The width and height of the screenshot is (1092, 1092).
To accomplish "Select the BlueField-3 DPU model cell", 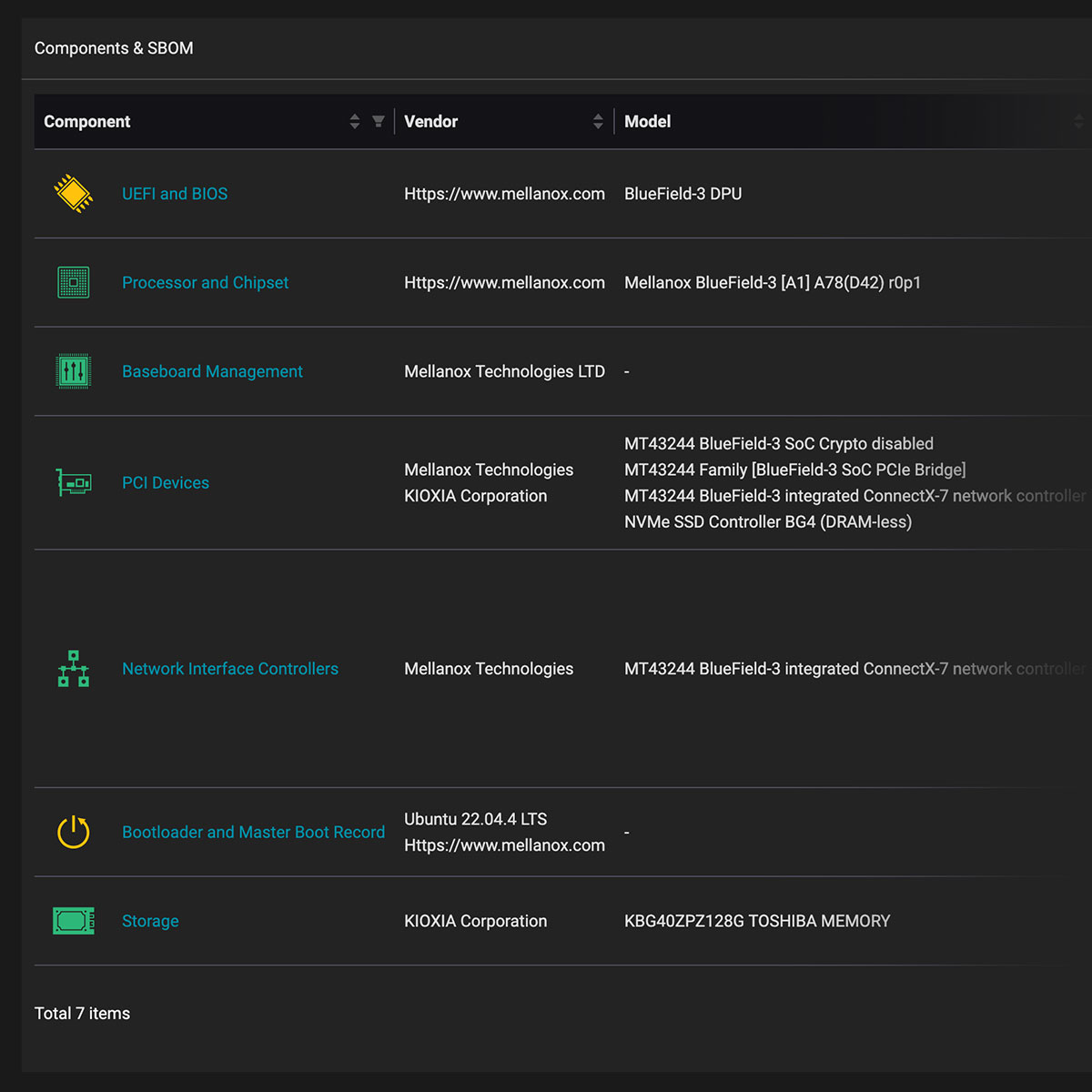I will click(682, 194).
